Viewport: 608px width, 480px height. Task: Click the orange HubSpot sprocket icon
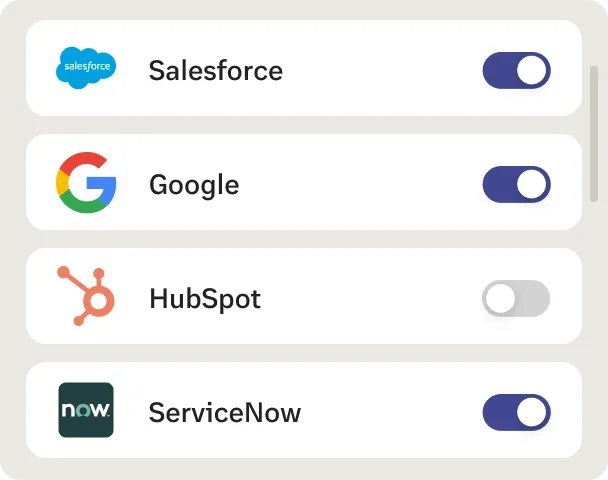pyautogui.click(x=86, y=296)
